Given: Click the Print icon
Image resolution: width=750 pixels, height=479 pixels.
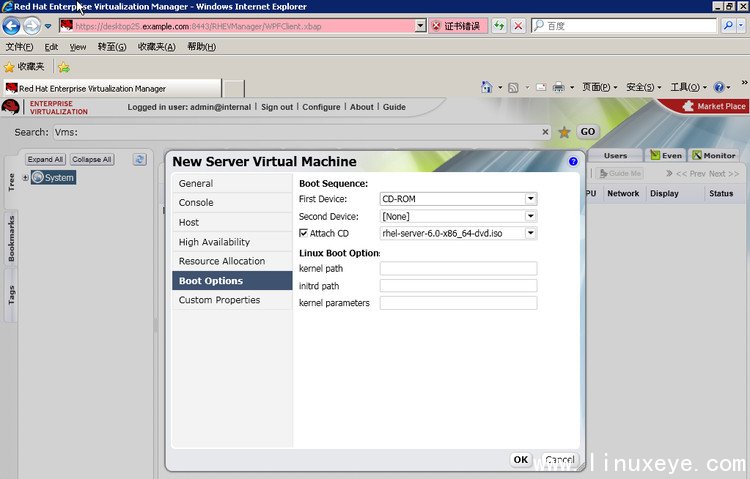Looking at the screenshot, I should [558, 87].
